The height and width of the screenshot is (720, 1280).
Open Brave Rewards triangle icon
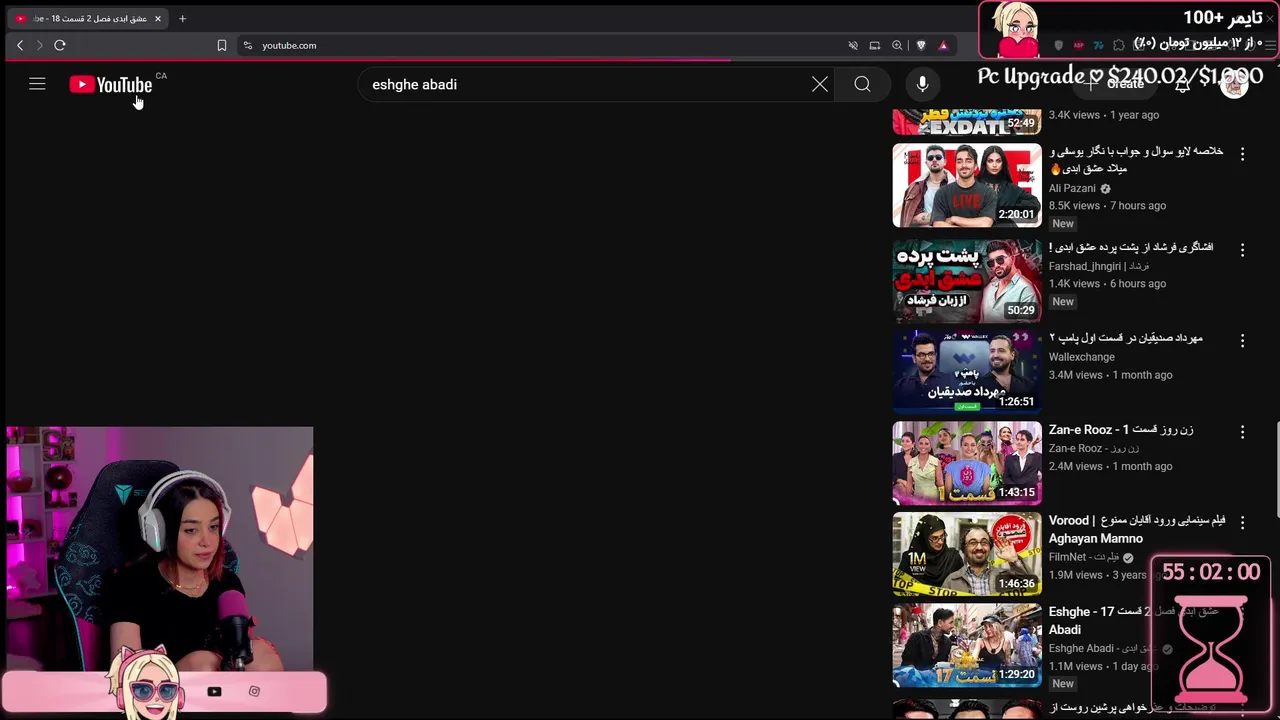pos(943,45)
